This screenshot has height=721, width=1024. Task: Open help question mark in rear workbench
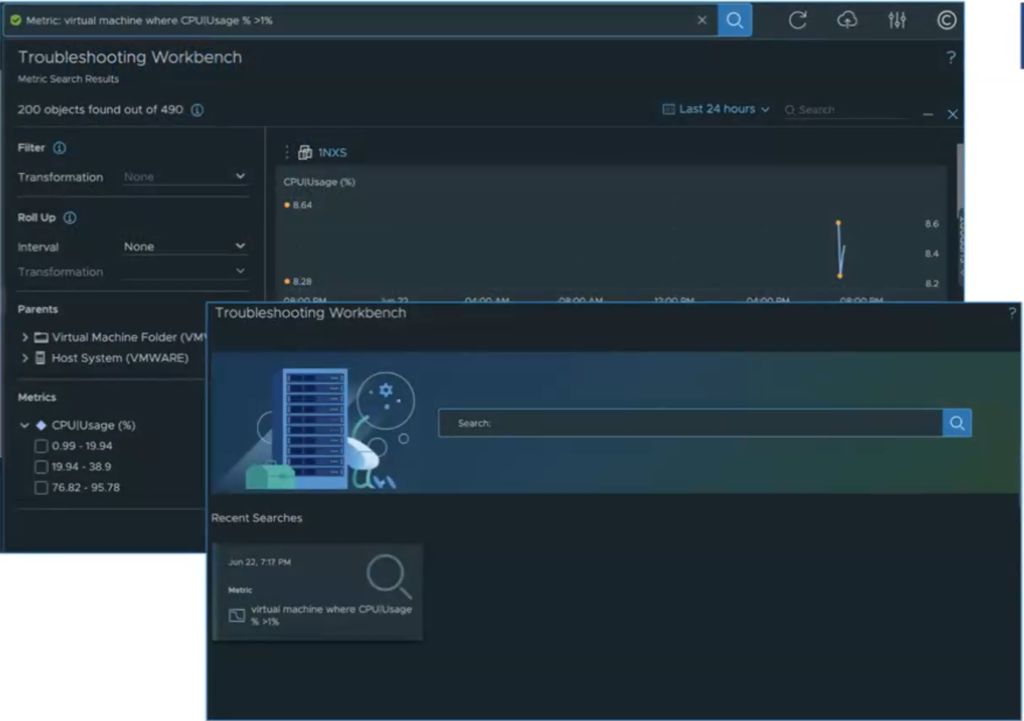[x=951, y=57]
